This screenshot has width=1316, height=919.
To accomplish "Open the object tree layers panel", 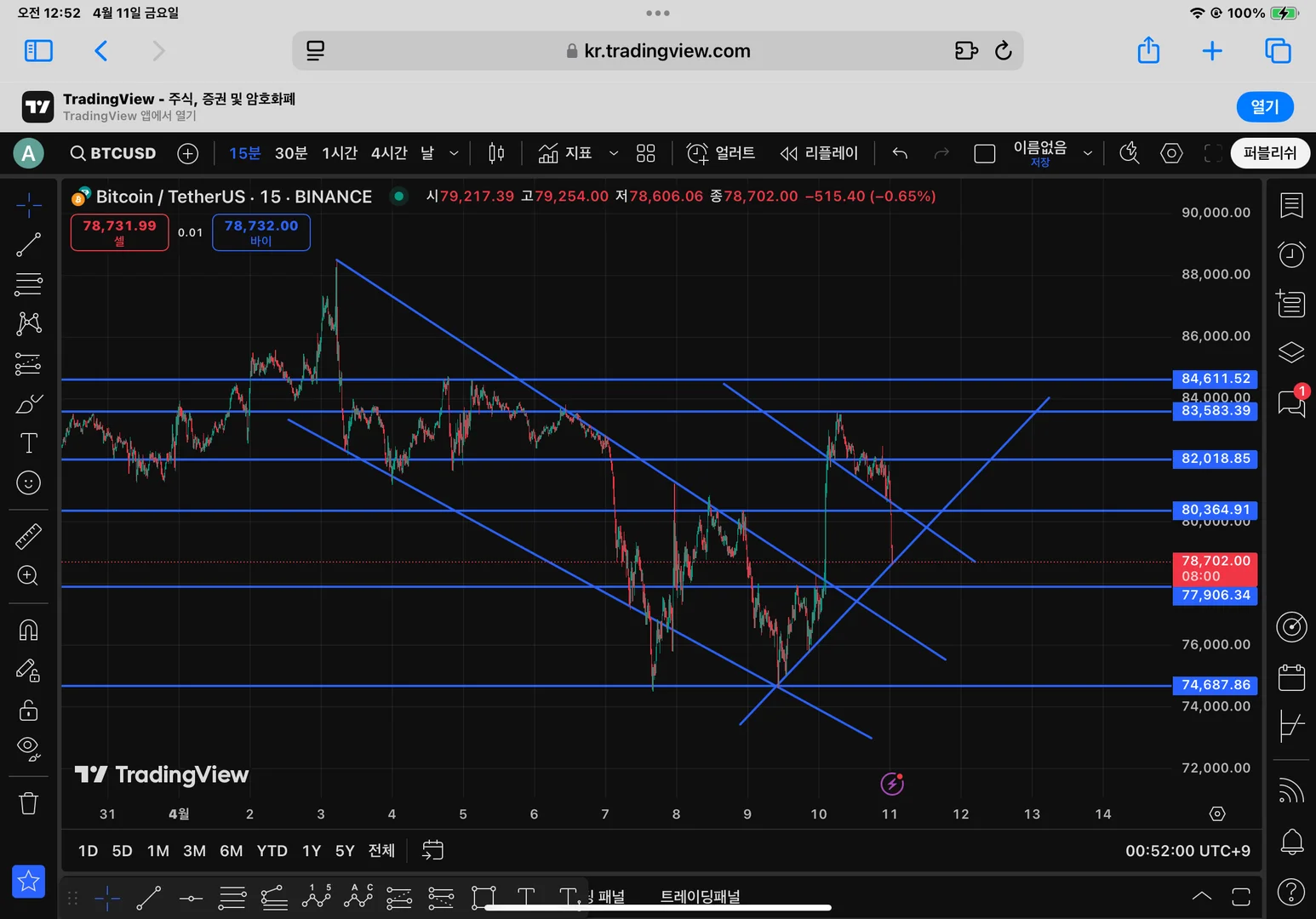I will tap(1291, 351).
